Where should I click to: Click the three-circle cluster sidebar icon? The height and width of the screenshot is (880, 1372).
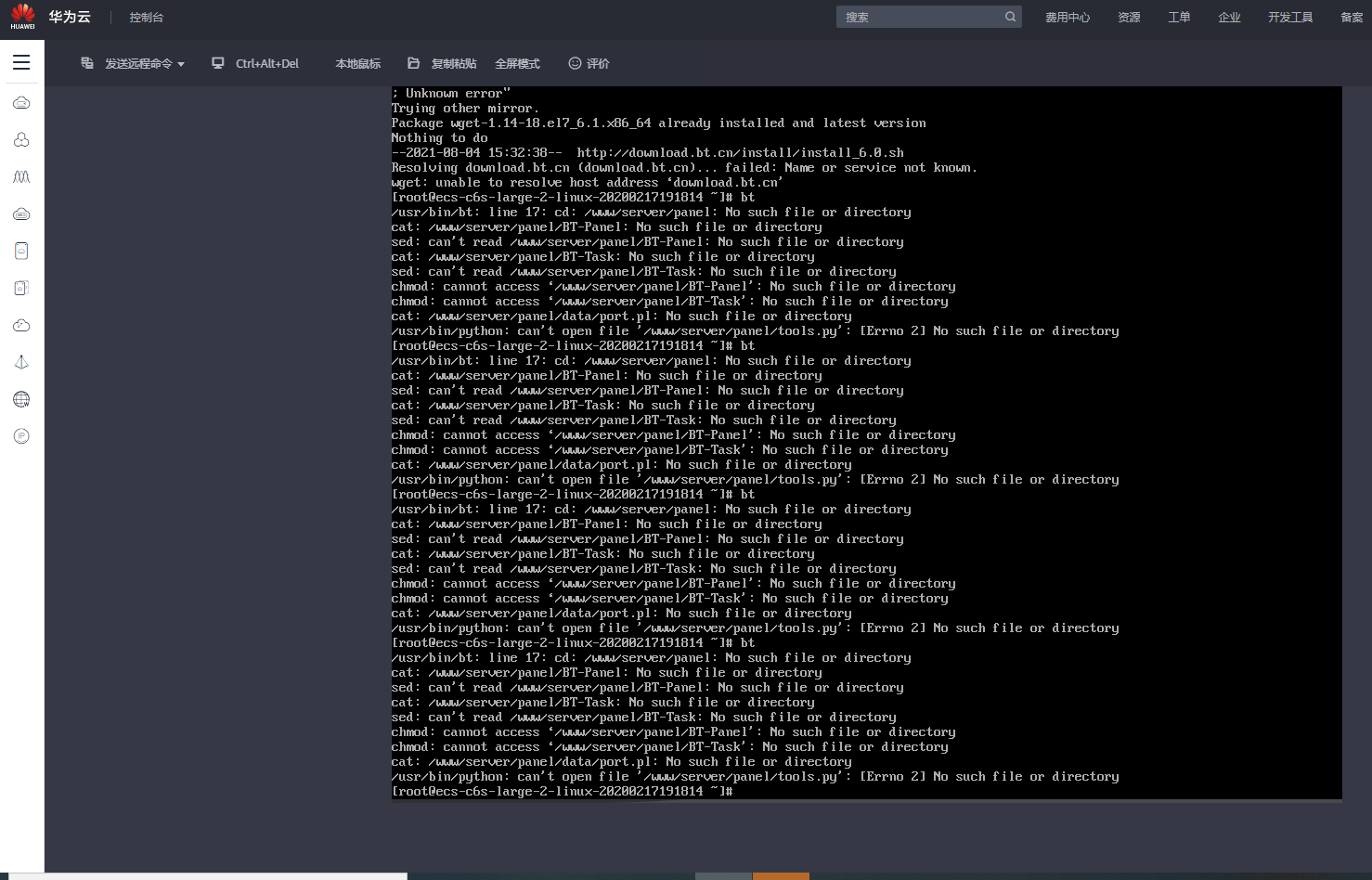[x=21, y=139]
